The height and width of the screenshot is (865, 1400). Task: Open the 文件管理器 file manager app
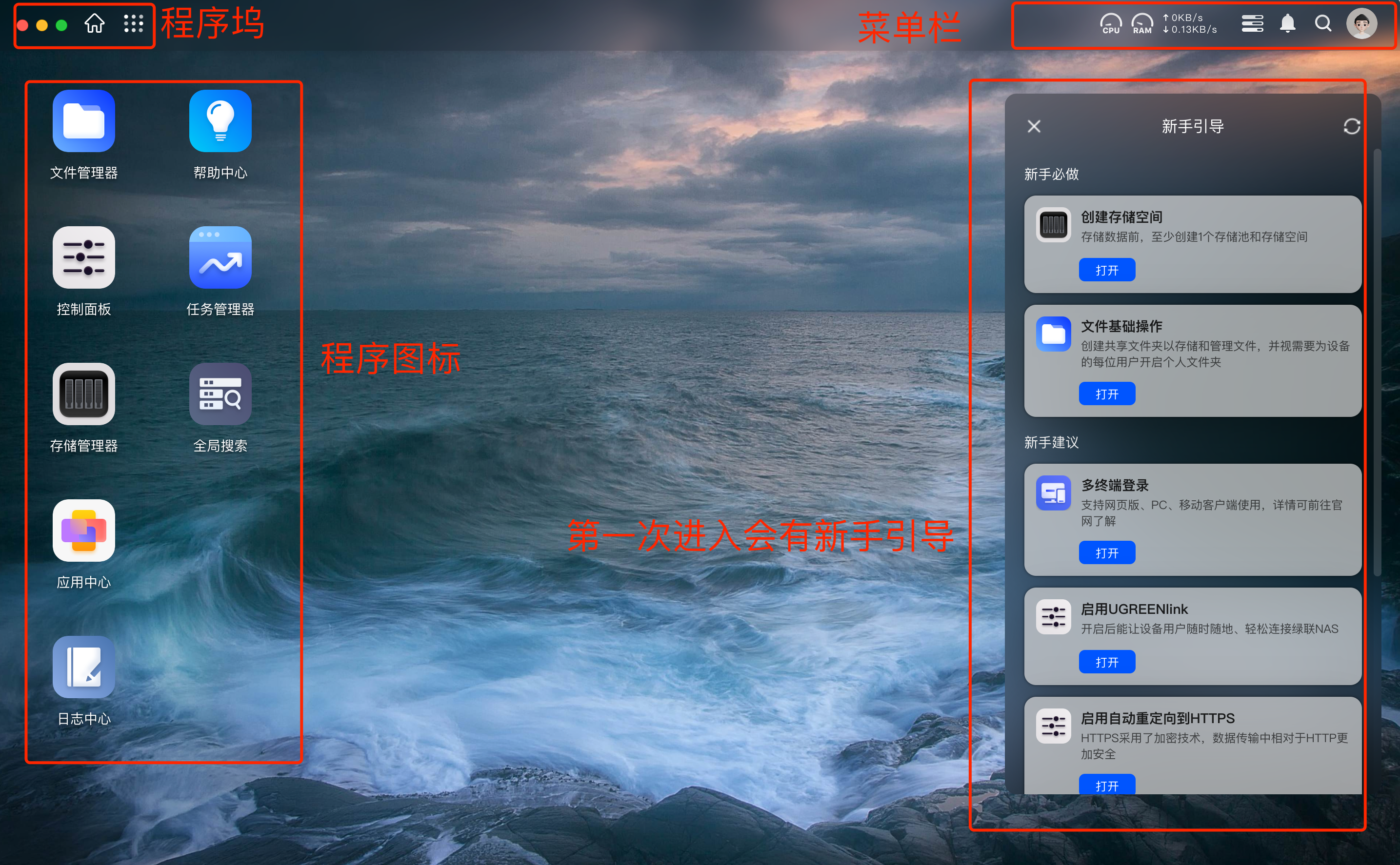click(x=83, y=121)
